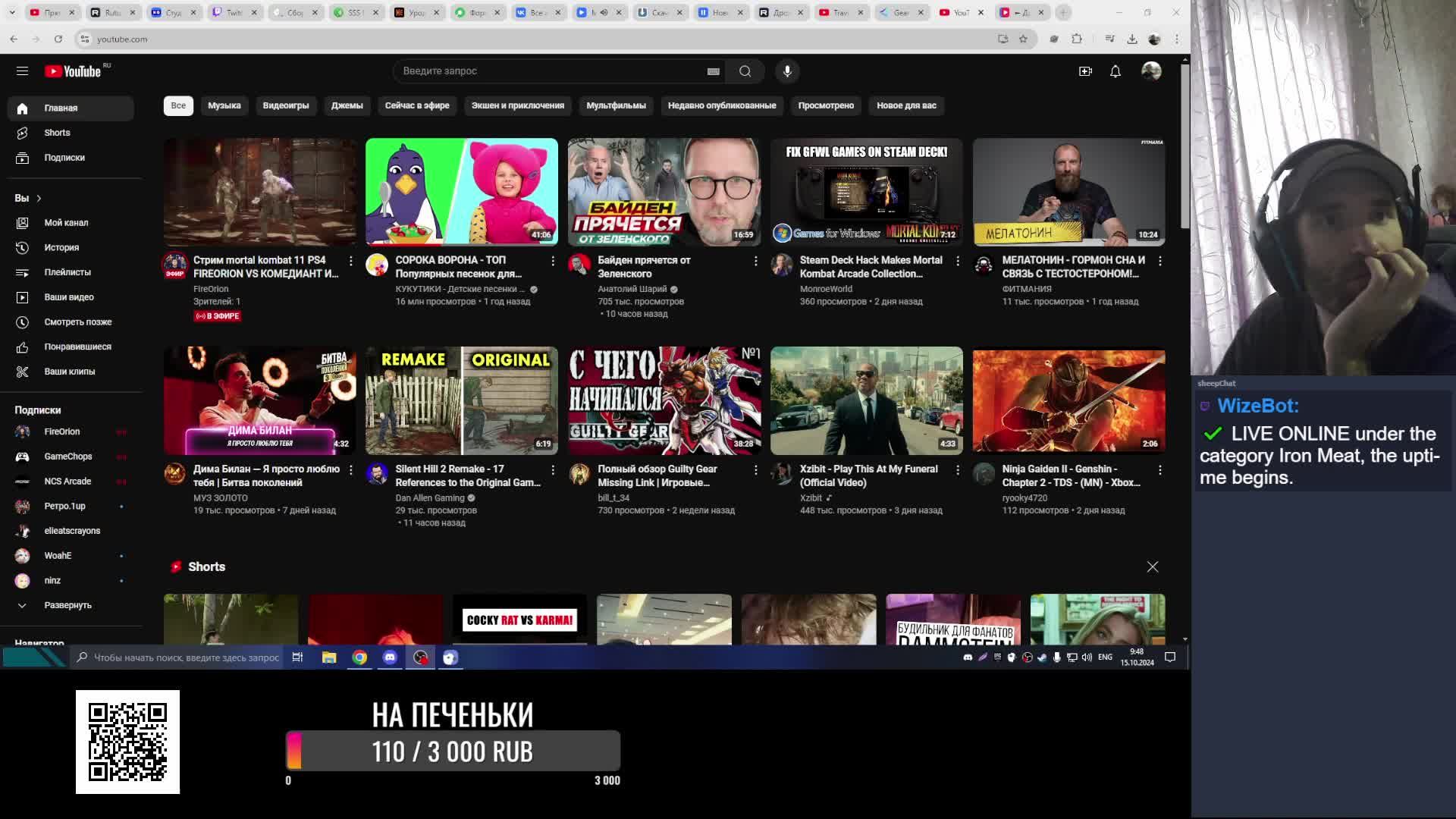The height and width of the screenshot is (819, 1456).
Task: Open the Смотреть позже playlist
Action: (77, 322)
